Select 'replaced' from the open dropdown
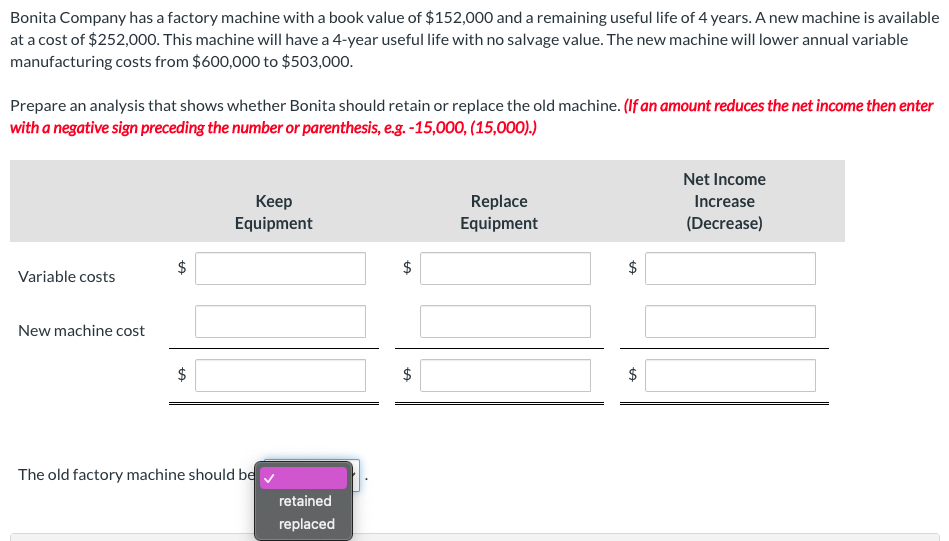Viewport: 949px width, 541px height. (x=304, y=524)
